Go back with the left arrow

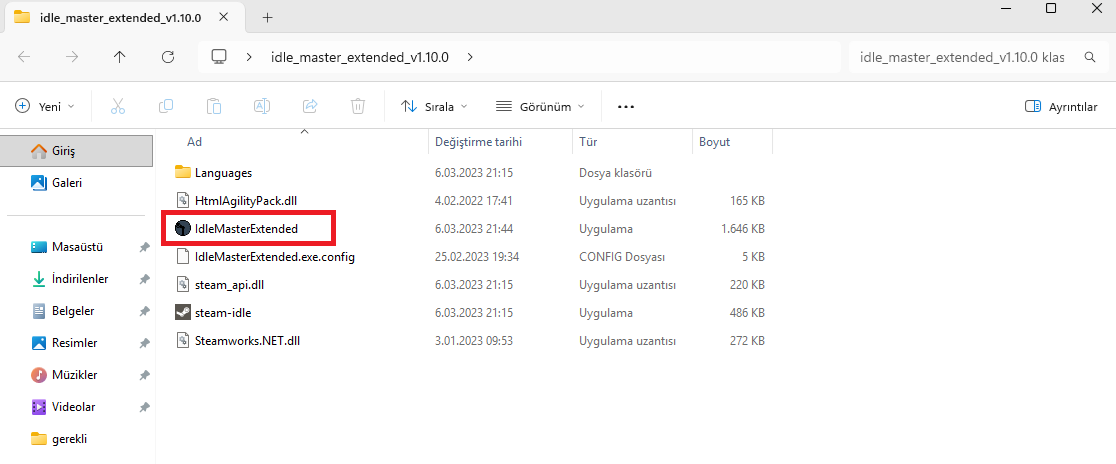[24, 58]
